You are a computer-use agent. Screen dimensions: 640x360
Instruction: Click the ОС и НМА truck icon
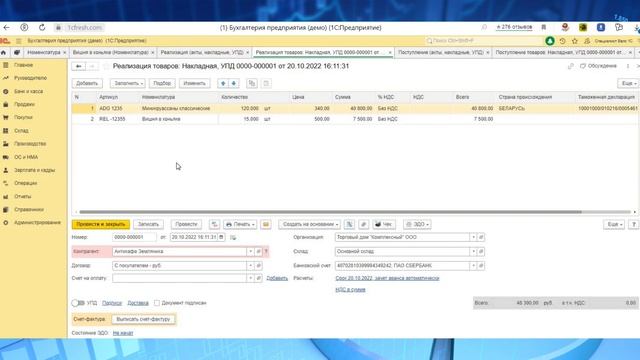coord(6,157)
